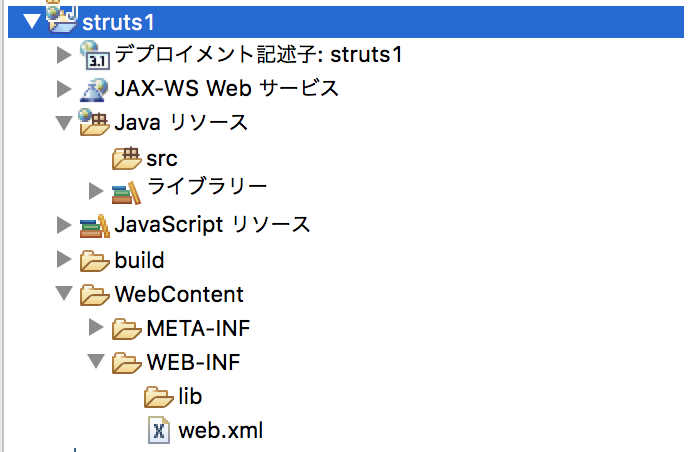Click the Java resources folder icon
Image resolution: width=688 pixels, height=452 pixels.
95,123
